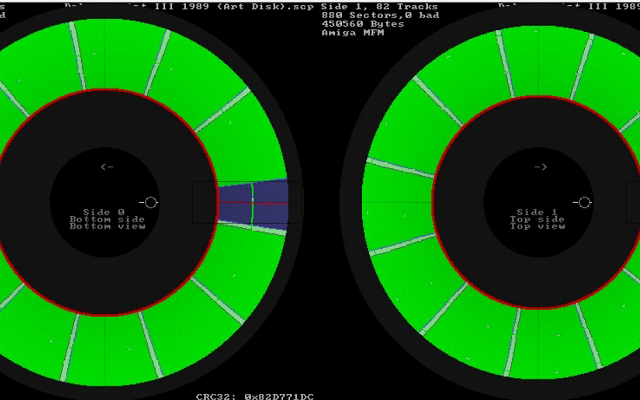Viewport: 640px width, 400px height.
Task: Click the "(Art Disk).scp" file name text
Action: tap(267, 7)
